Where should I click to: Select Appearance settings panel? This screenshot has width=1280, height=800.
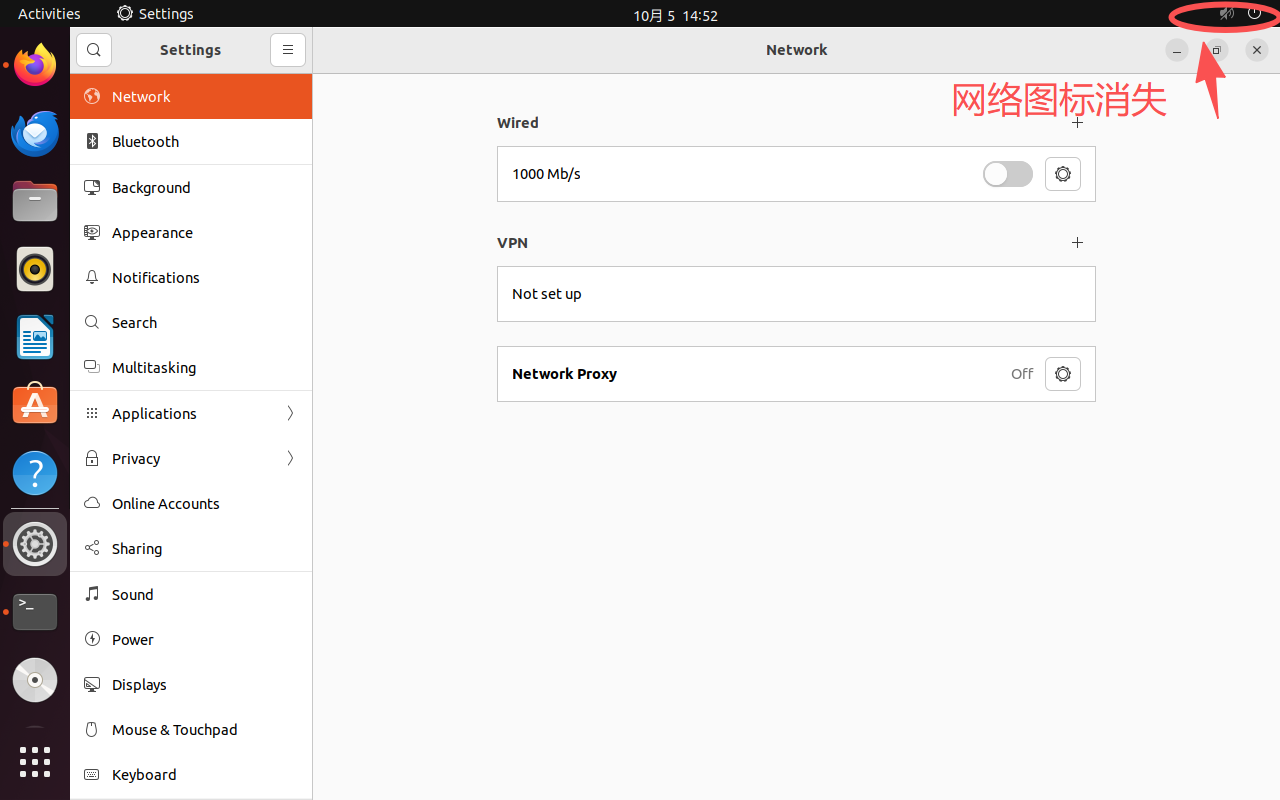pos(191,232)
